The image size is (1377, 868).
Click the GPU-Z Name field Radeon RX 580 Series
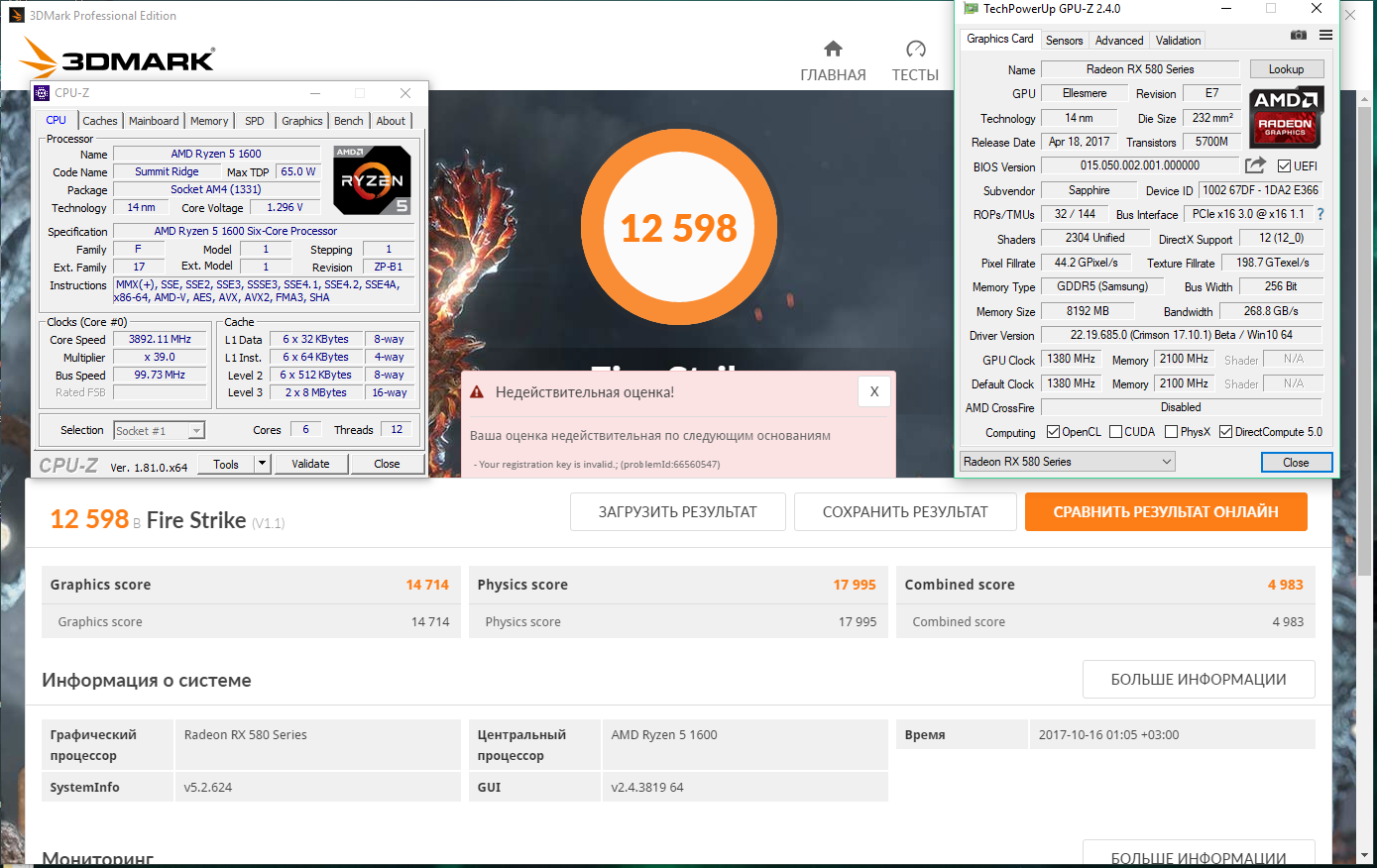(1140, 69)
